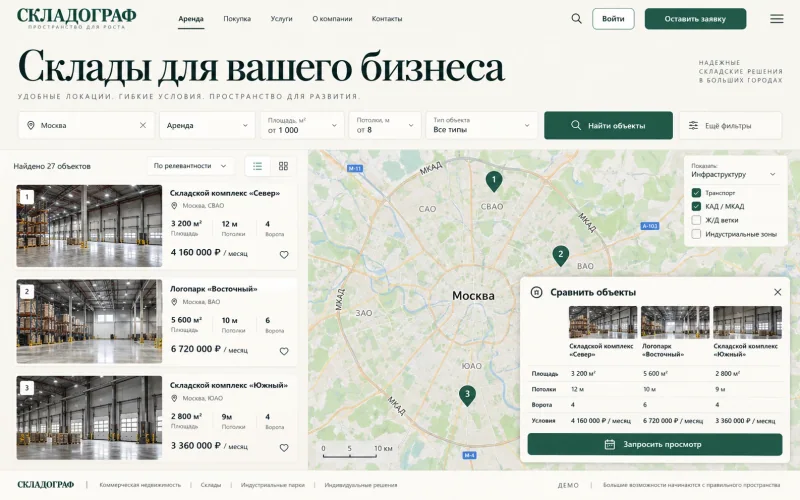This screenshot has width=800, height=500.
Task: Open the Потолки, м dropdown
Action: tap(385, 126)
